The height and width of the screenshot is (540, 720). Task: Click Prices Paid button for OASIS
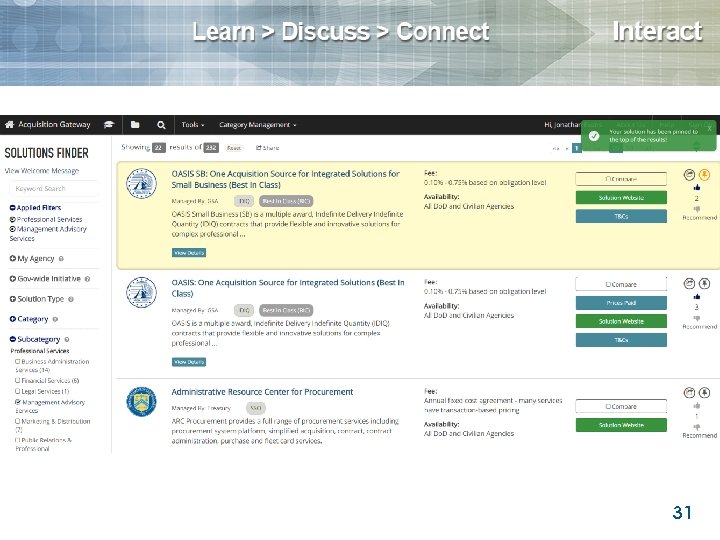point(621,303)
